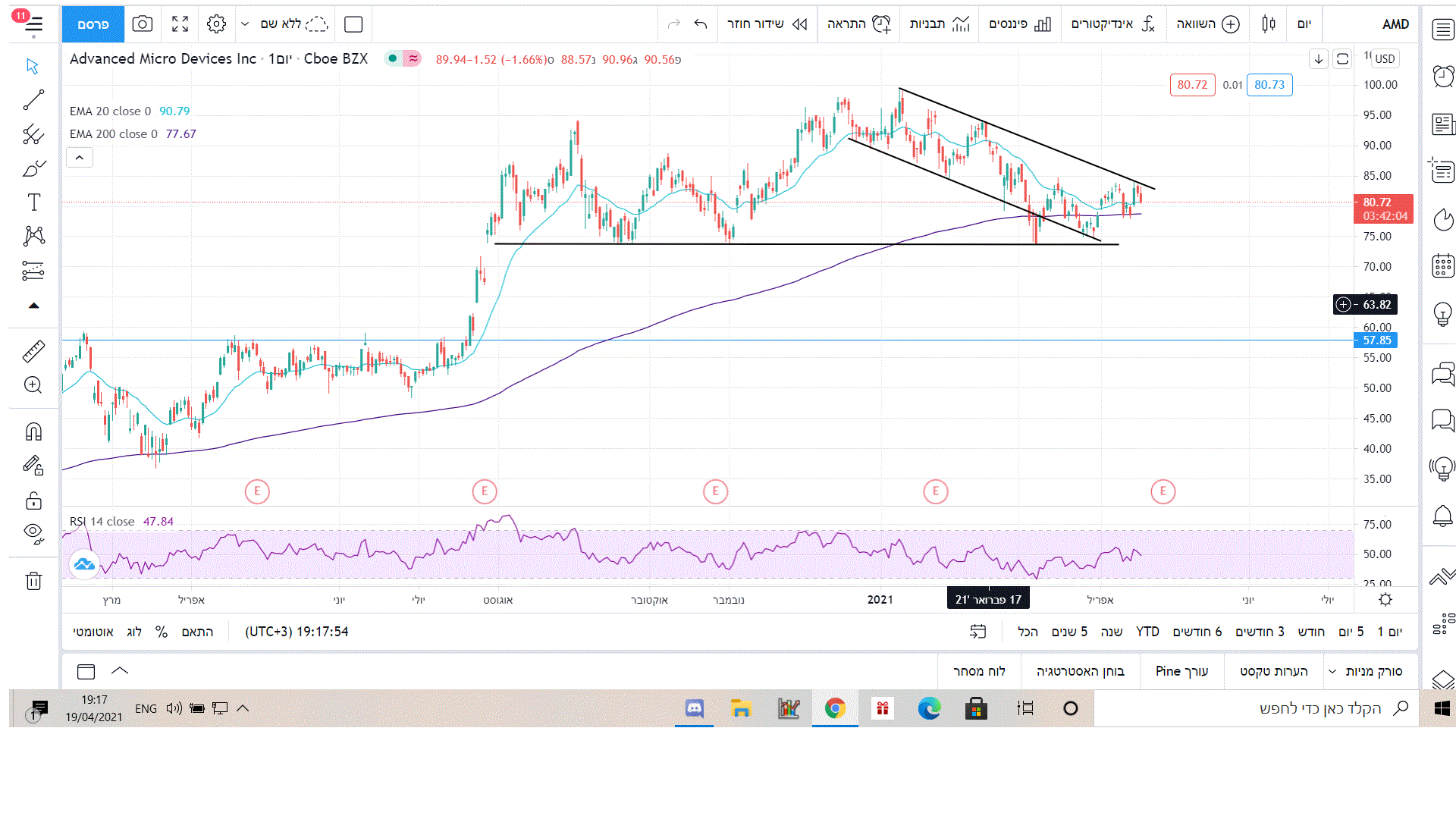The width and height of the screenshot is (1456, 819).
Task: Take a chart snapshot with camera icon
Action: pos(142,24)
